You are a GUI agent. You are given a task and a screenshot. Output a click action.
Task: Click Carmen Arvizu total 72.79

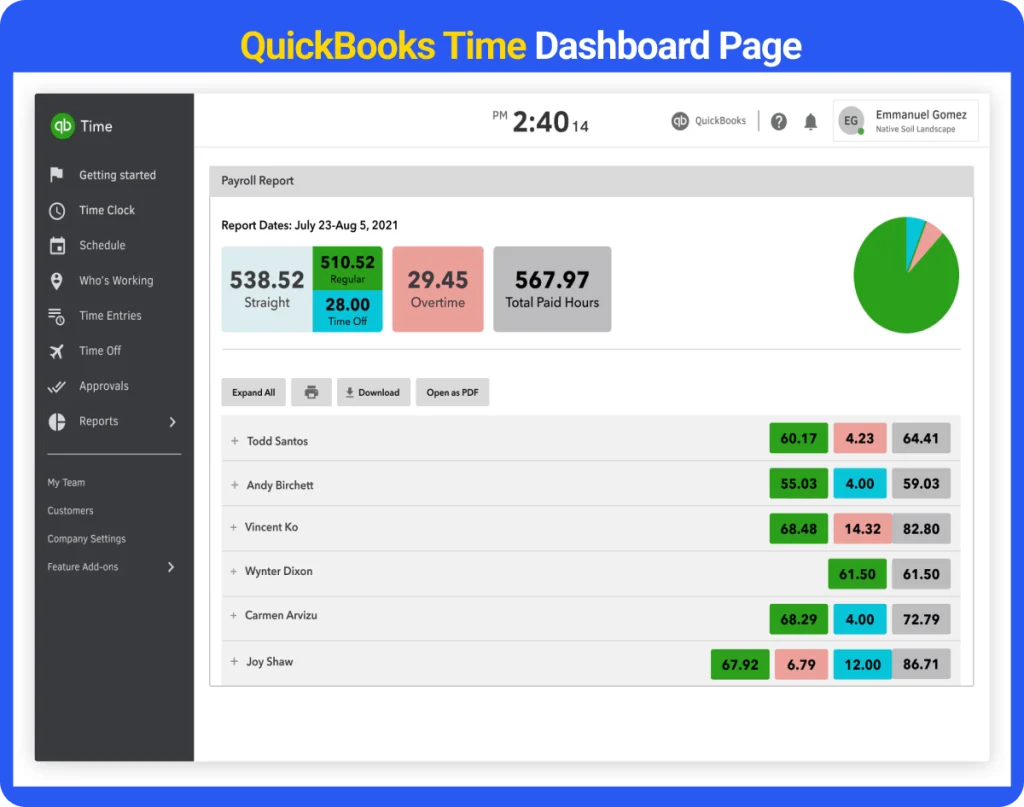pos(921,619)
